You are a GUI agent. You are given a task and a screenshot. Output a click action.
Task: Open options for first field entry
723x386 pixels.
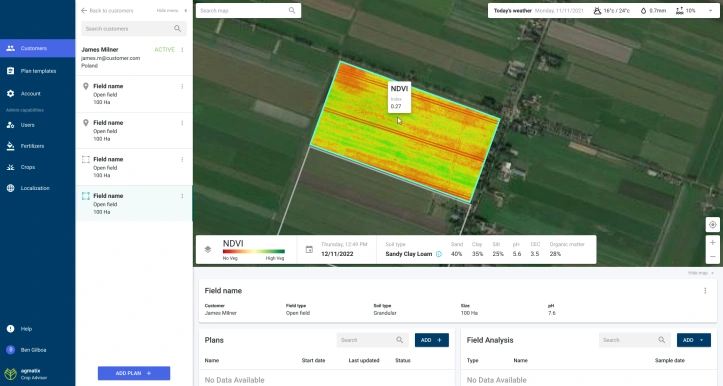(183, 86)
